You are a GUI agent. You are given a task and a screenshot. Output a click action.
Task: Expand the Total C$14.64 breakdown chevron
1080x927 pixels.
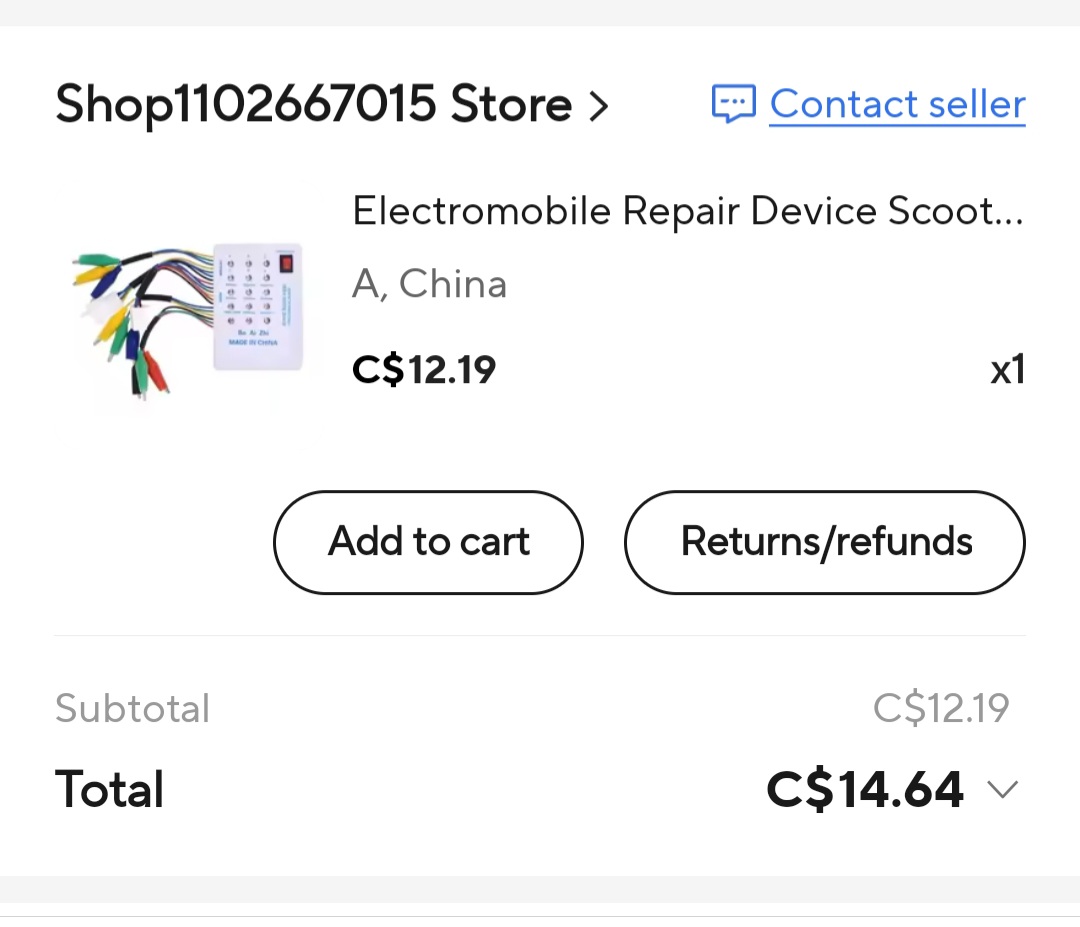pyautogui.click(x=1002, y=790)
